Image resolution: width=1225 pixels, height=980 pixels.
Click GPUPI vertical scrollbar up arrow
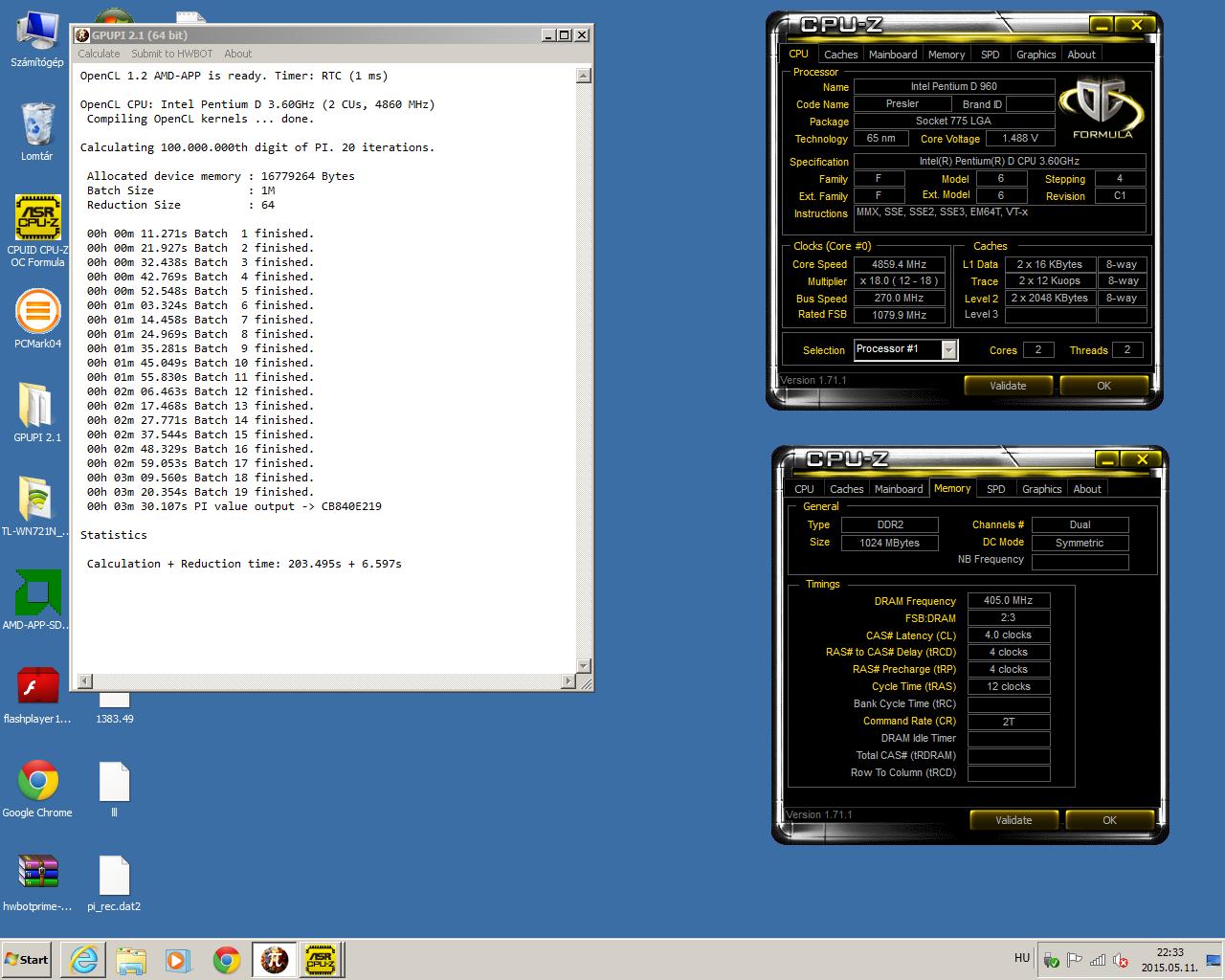tap(583, 75)
